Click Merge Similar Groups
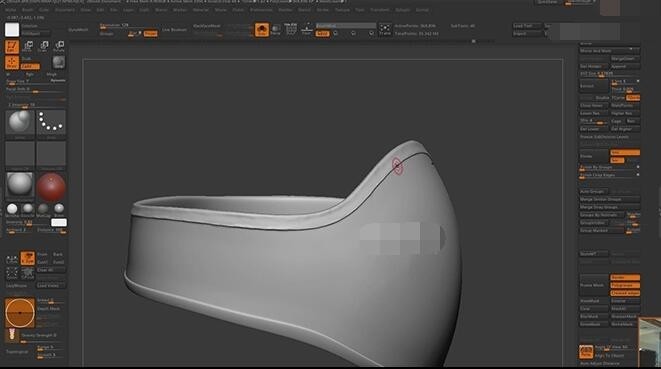The height and width of the screenshot is (369, 661). tap(609, 199)
